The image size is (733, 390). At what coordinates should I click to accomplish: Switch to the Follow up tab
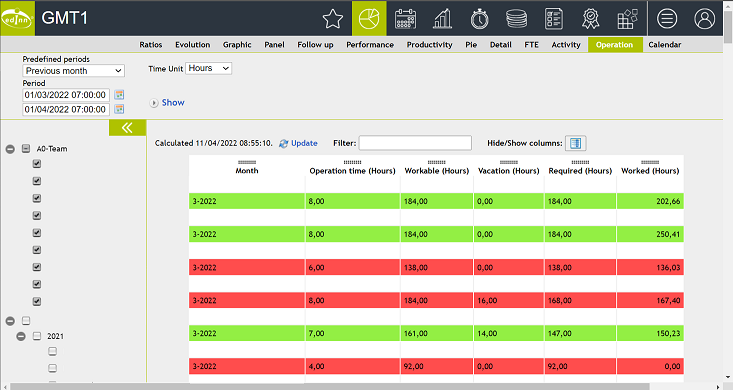(x=316, y=45)
